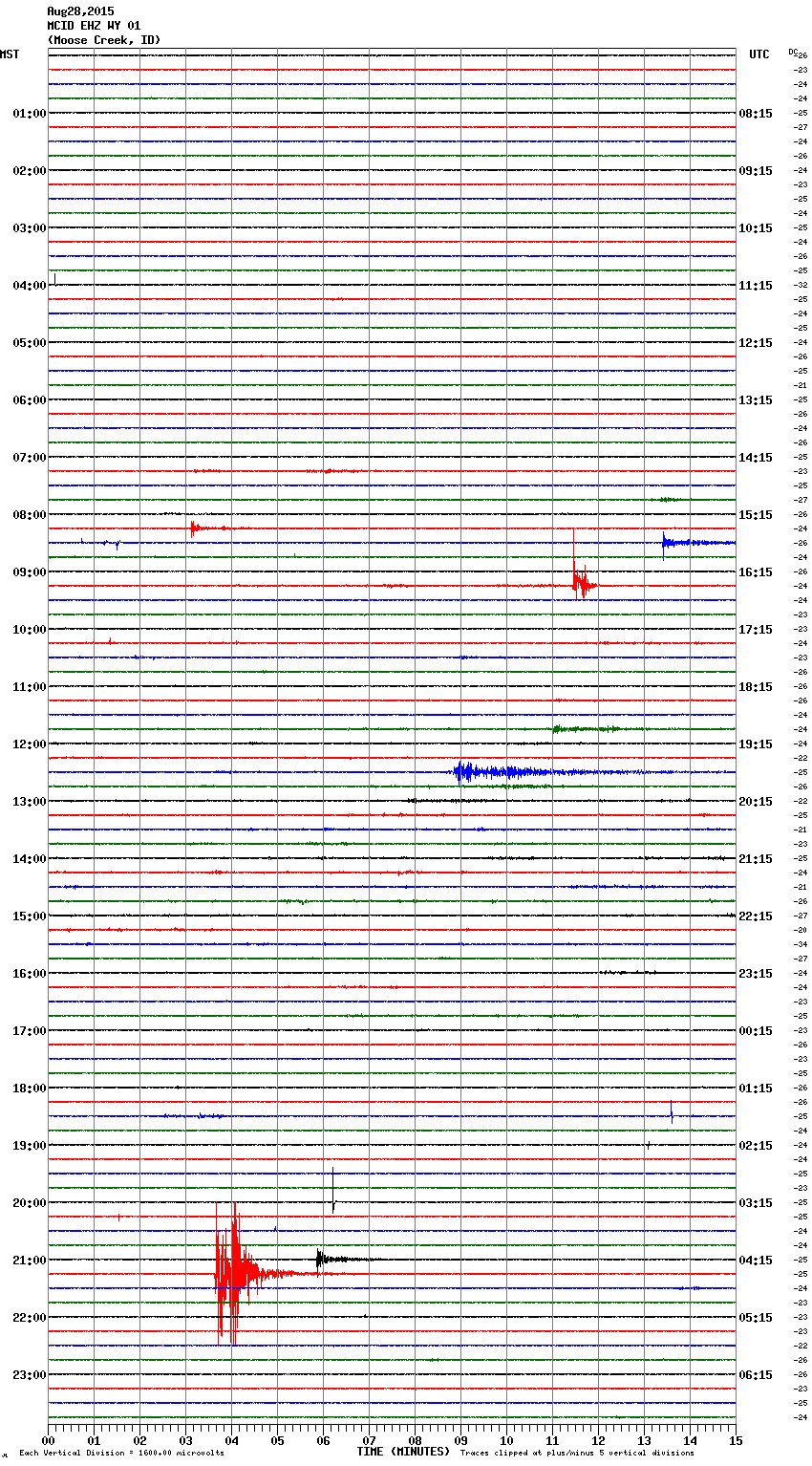Select the 01:00 MST hour label
The height and width of the screenshot is (1466, 812).
(x=30, y=114)
